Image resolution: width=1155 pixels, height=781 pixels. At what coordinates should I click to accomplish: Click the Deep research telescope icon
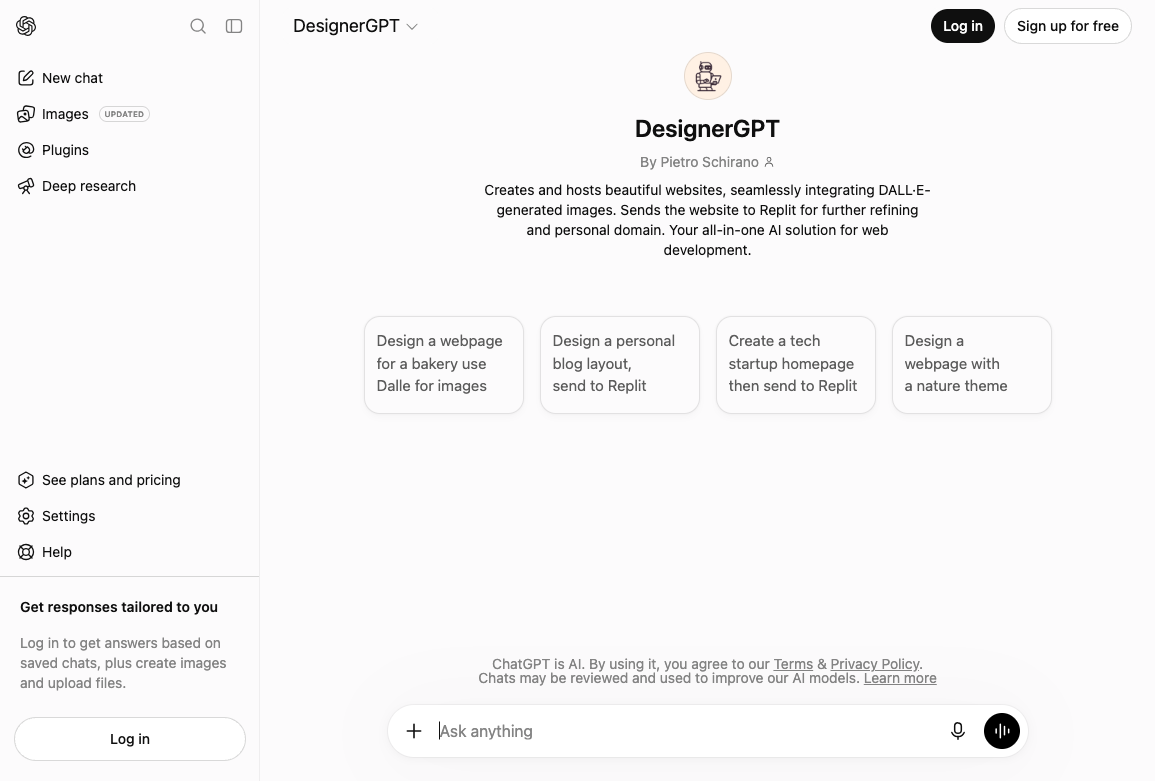point(26,186)
